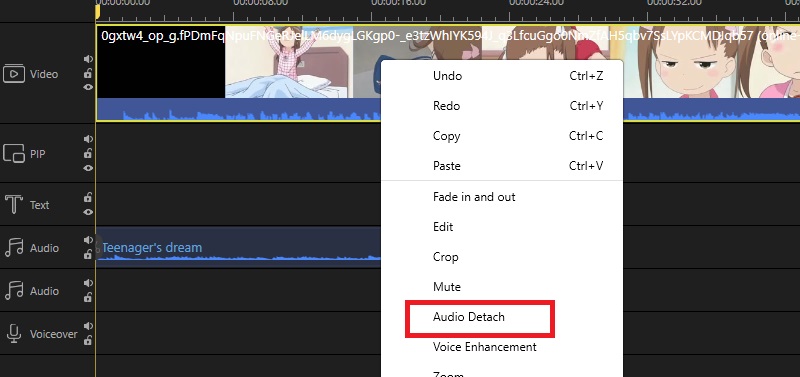The width and height of the screenshot is (800, 377).
Task: Apply Fade in and out option
Action: coord(502,197)
